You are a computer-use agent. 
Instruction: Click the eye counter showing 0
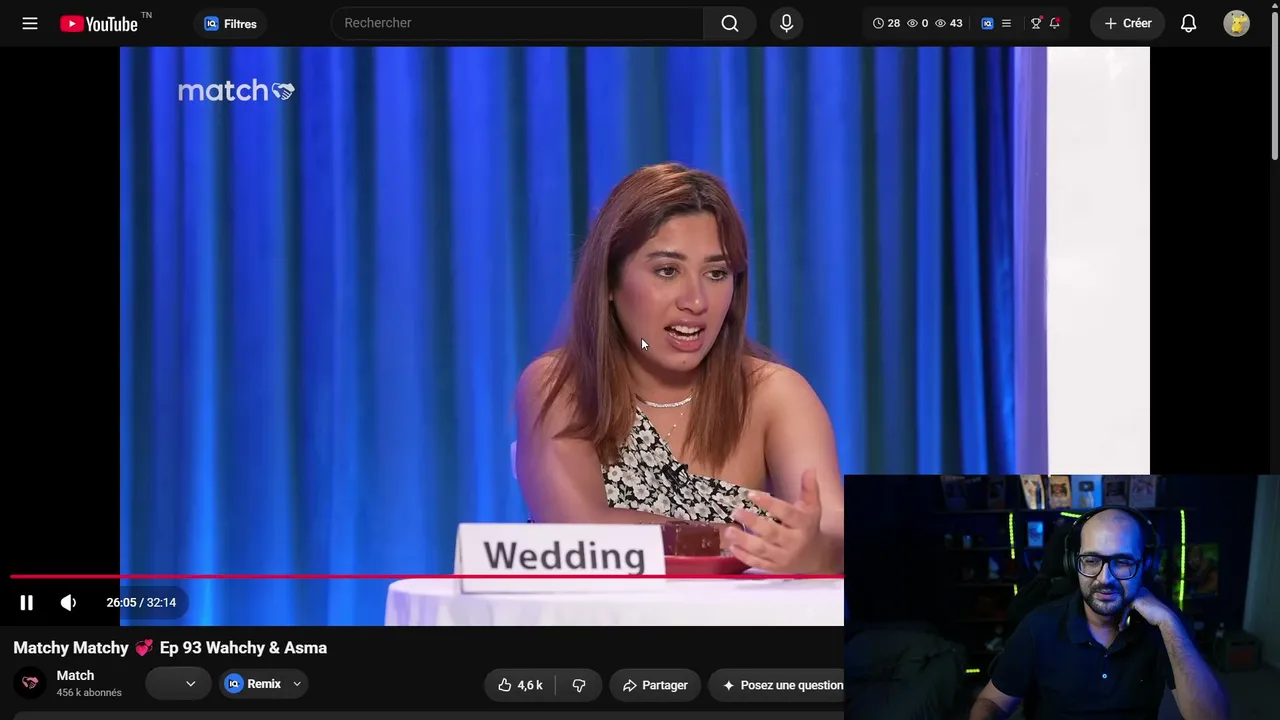[917, 23]
